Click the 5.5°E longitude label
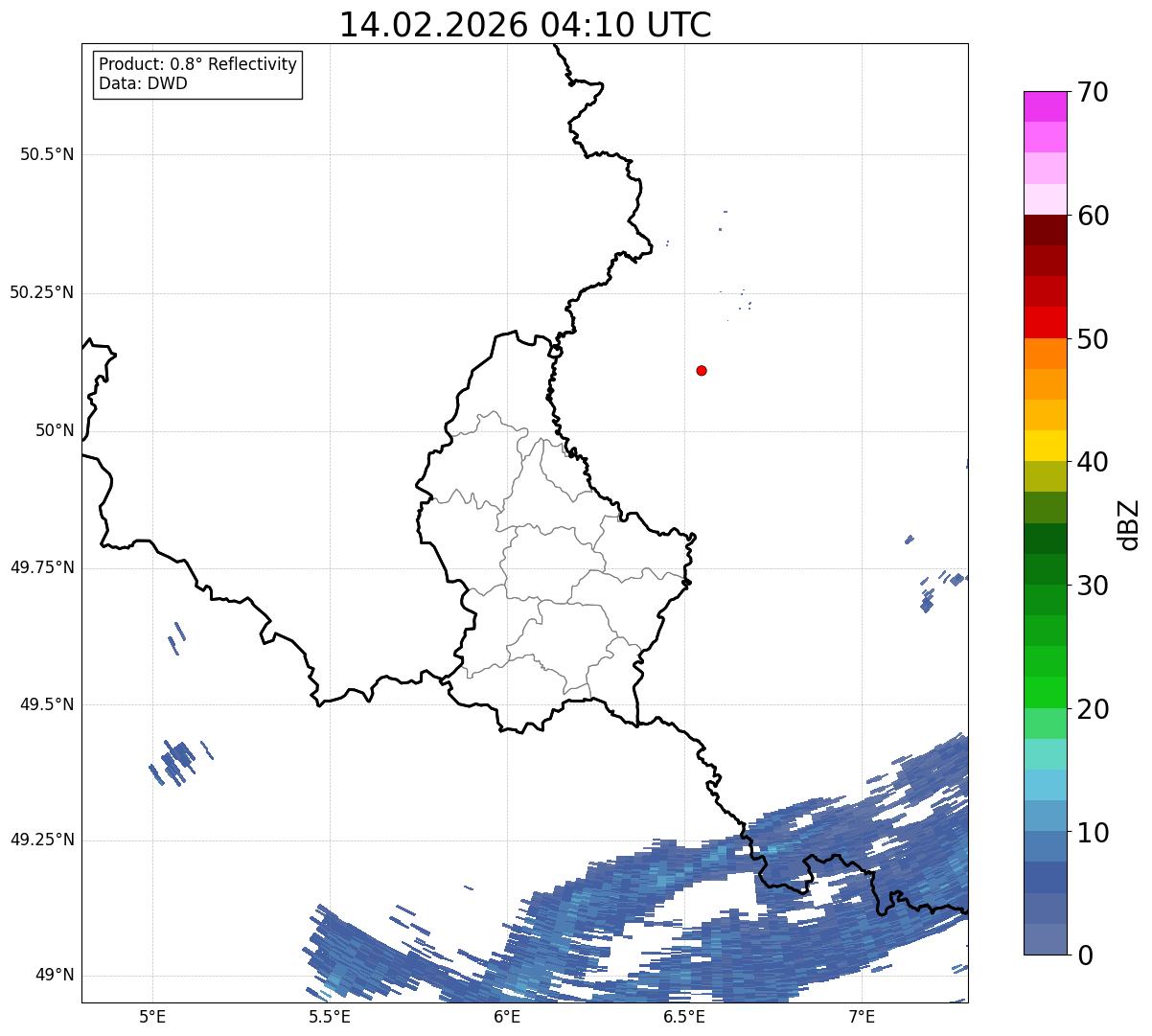The image size is (1152, 1036). 330,1016
